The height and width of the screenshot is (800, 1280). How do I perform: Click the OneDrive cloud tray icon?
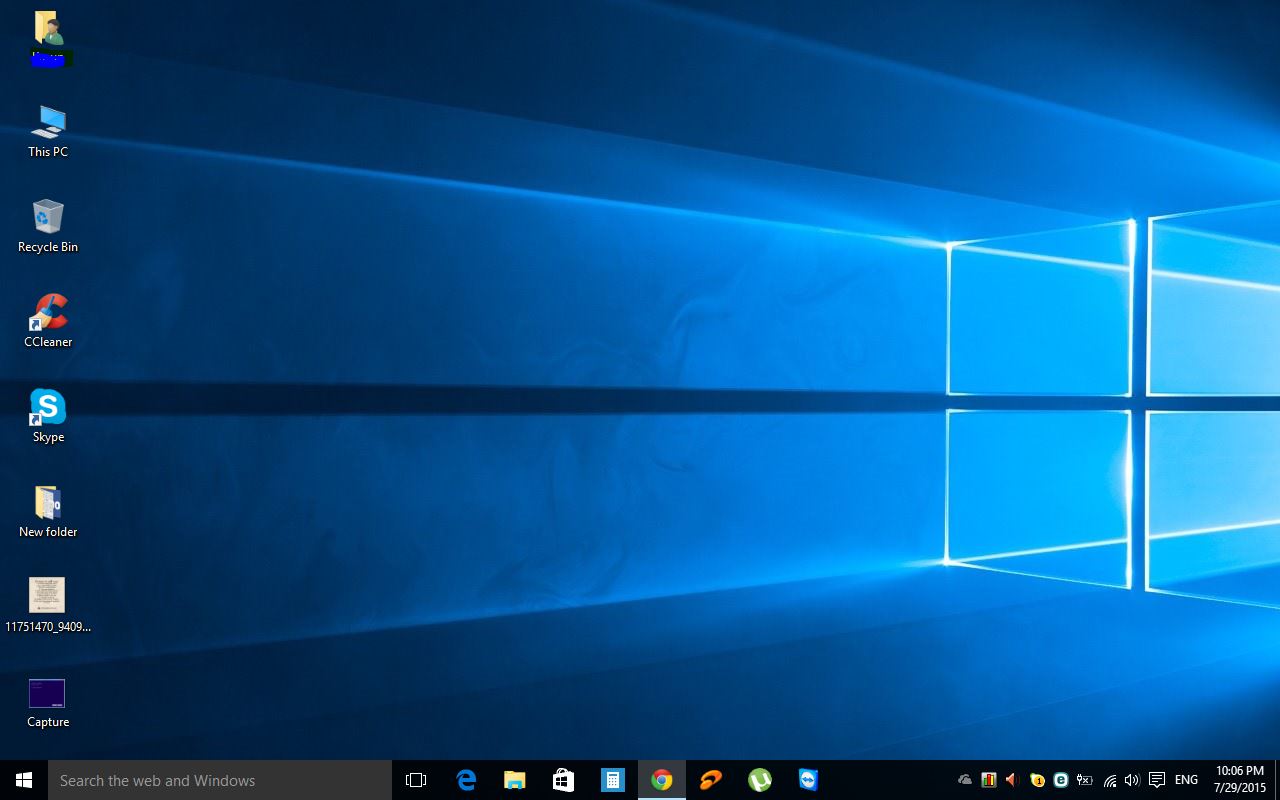tap(965, 780)
